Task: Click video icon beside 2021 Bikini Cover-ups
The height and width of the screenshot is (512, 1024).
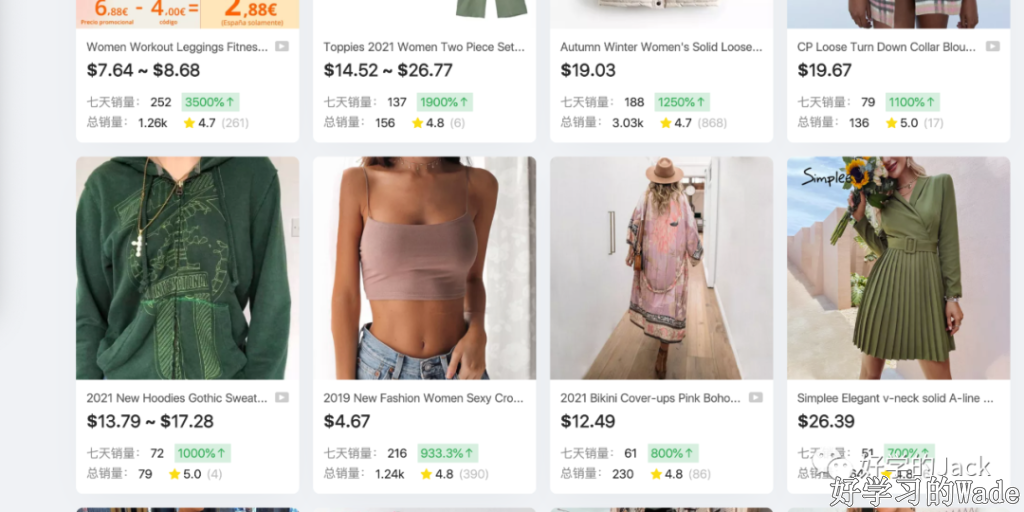Action: [756, 398]
